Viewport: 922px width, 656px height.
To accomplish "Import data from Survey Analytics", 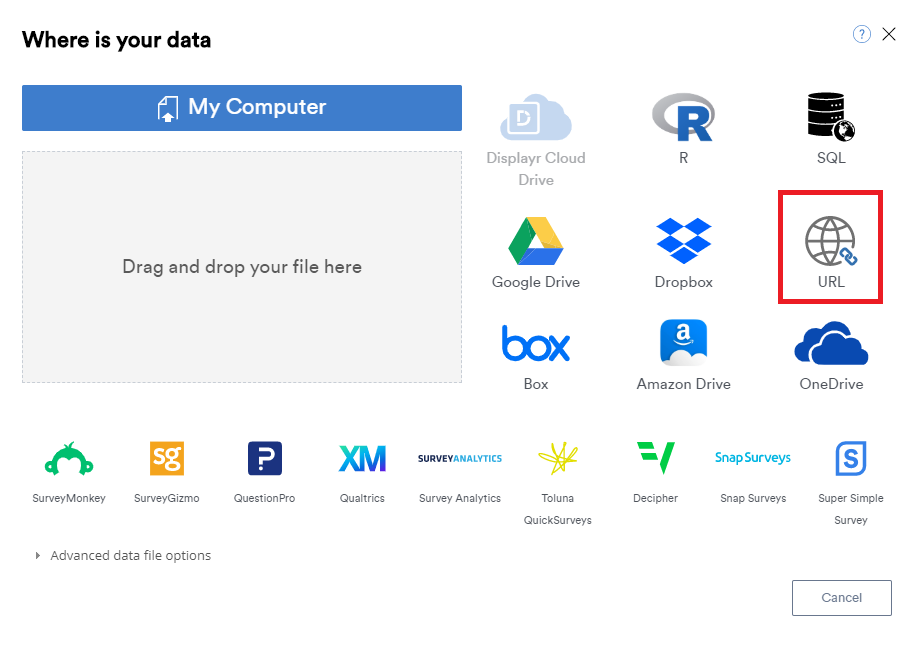I will pos(460,458).
